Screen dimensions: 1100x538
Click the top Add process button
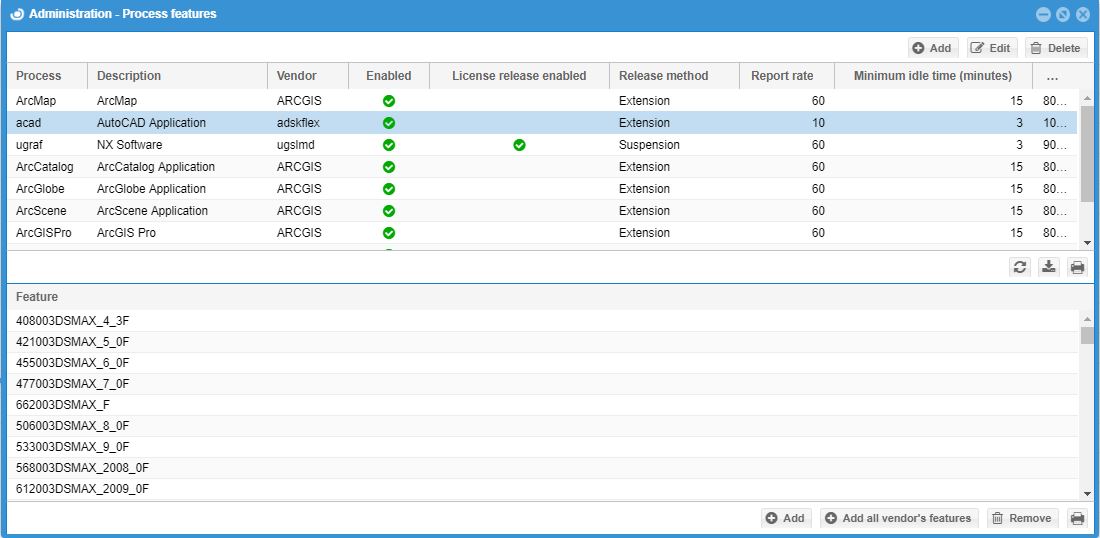click(932, 48)
